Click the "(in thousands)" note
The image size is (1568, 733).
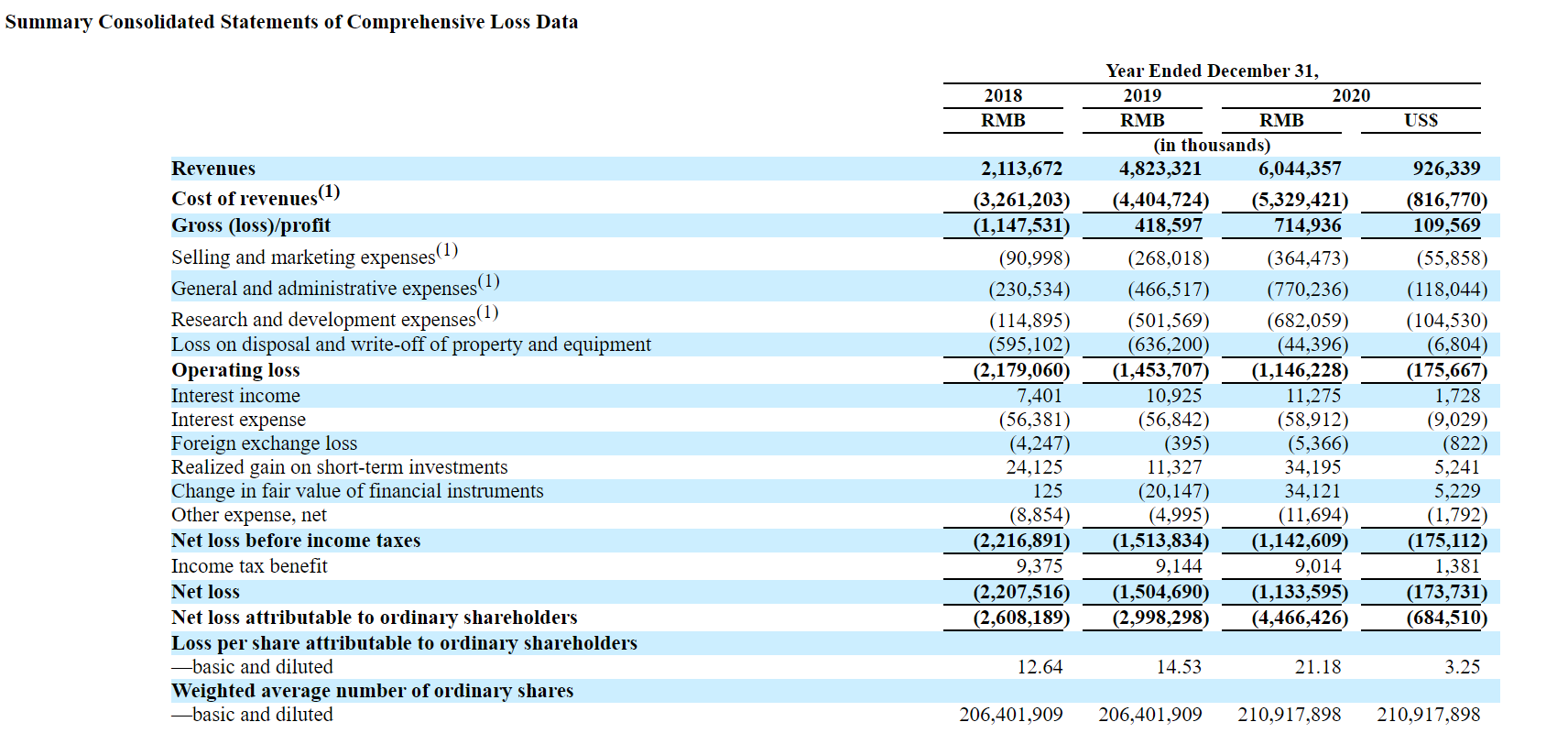1212,145
